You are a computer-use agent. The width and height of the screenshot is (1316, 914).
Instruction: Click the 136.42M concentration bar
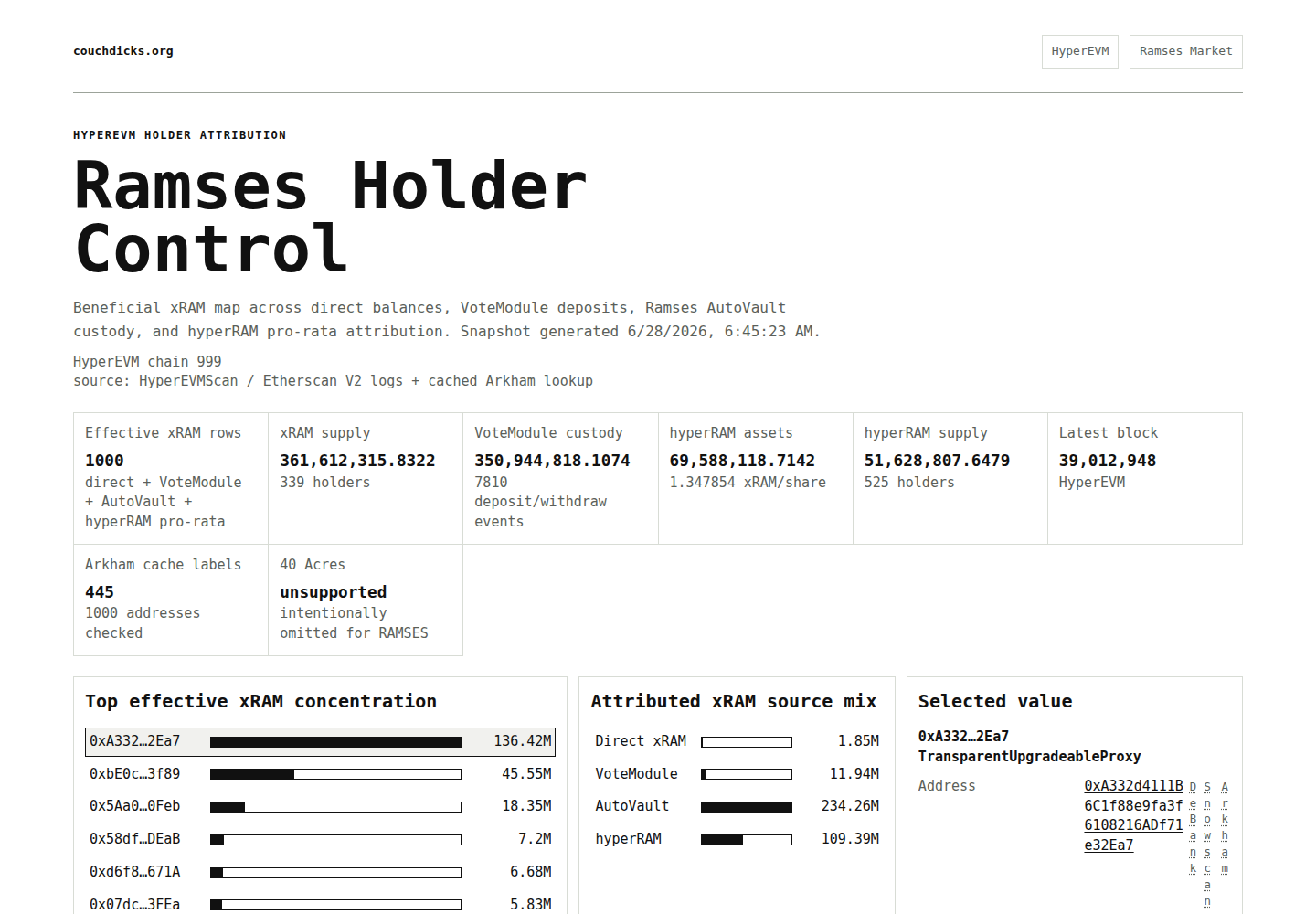tap(335, 742)
